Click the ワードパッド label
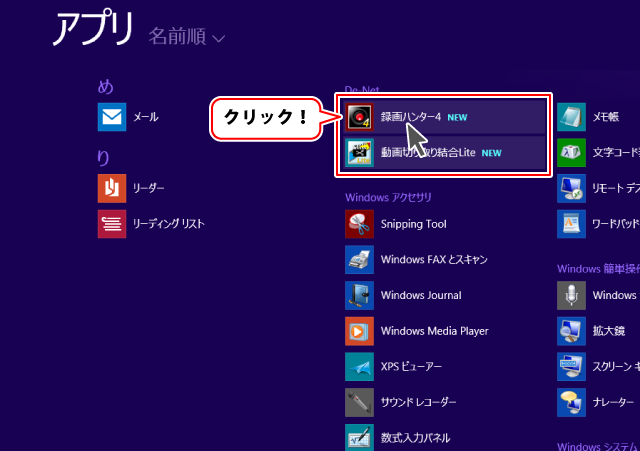 (616, 224)
